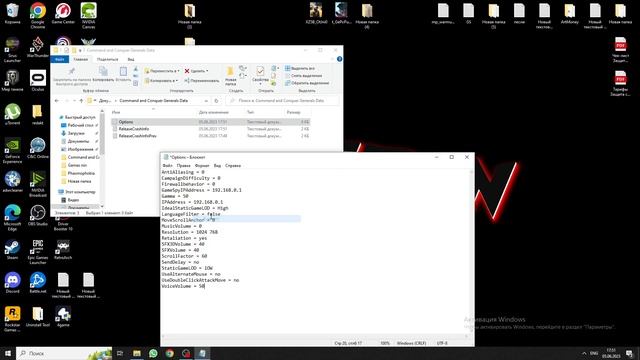640x360 pixels.
Task: Open the Help (Справка) menu in Notepad
Action: [233, 166]
